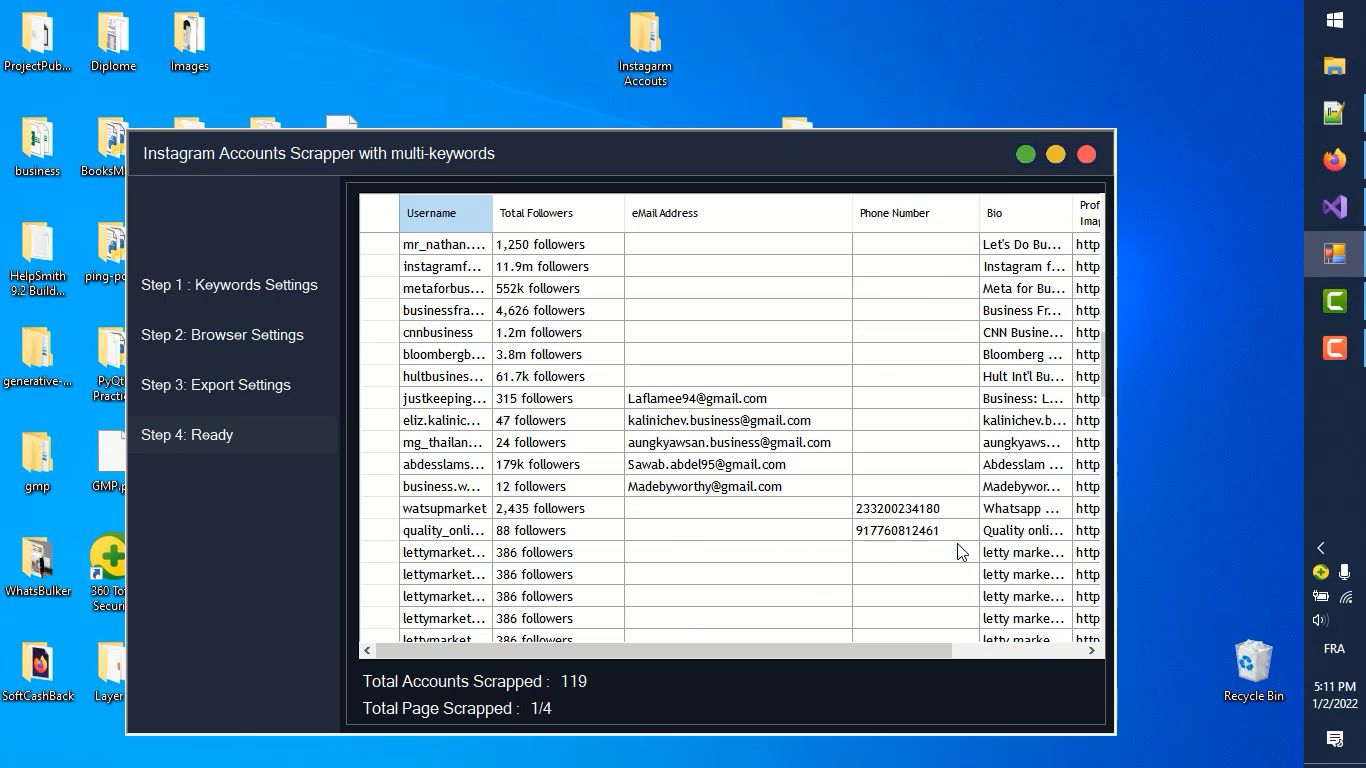This screenshot has width=1366, height=768.
Task: Select the WhatsBulker desktop icon
Action: point(38,567)
